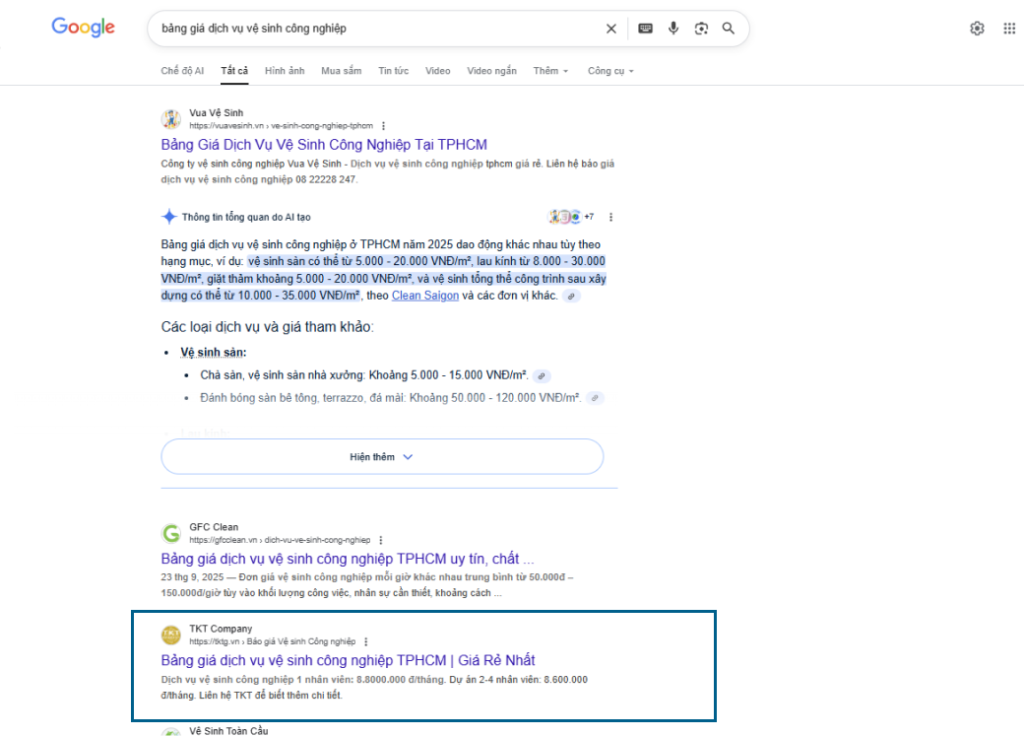The height and width of the screenshot is (736, 1024).
Task: Open AI overview three-dot menu
Action: coord(611,217)
